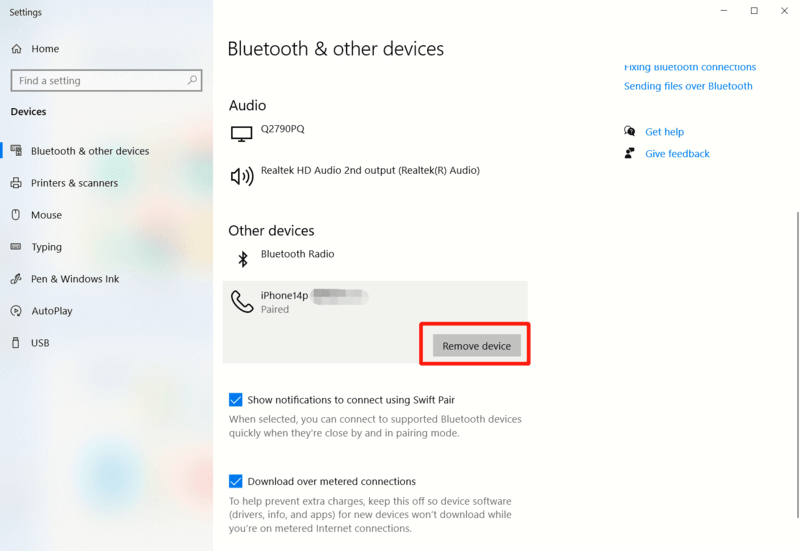Click the Home house icon

point(17,49)
